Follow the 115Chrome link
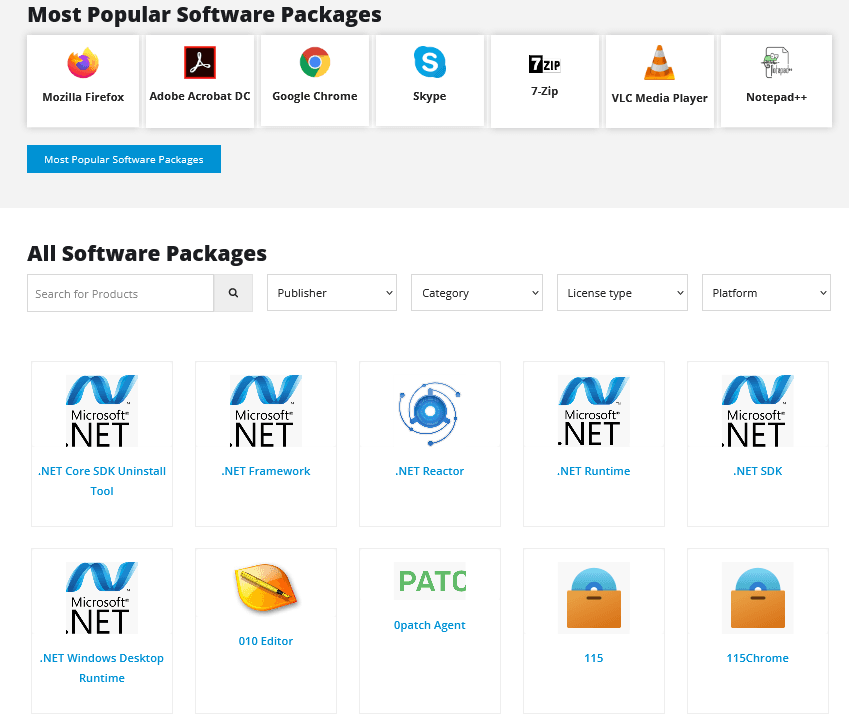This screenshot has height=722, width=849. coord(757,658)
